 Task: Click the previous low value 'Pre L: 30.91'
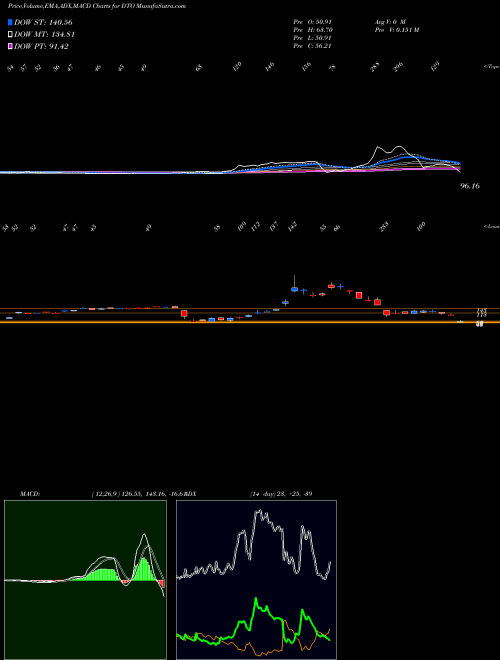click(313, 38)
